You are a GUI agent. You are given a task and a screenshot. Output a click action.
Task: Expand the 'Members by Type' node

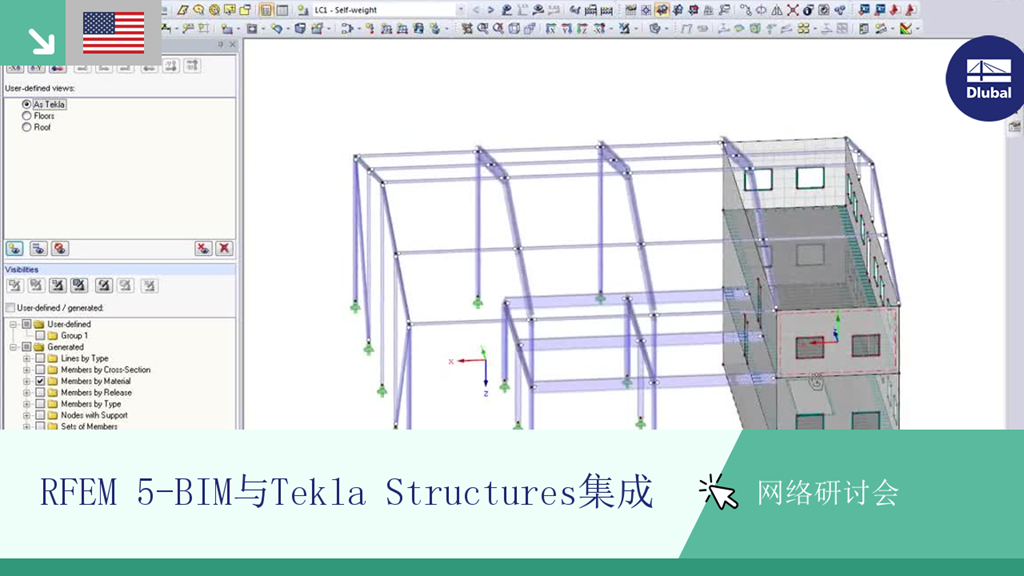pos(26,404)
